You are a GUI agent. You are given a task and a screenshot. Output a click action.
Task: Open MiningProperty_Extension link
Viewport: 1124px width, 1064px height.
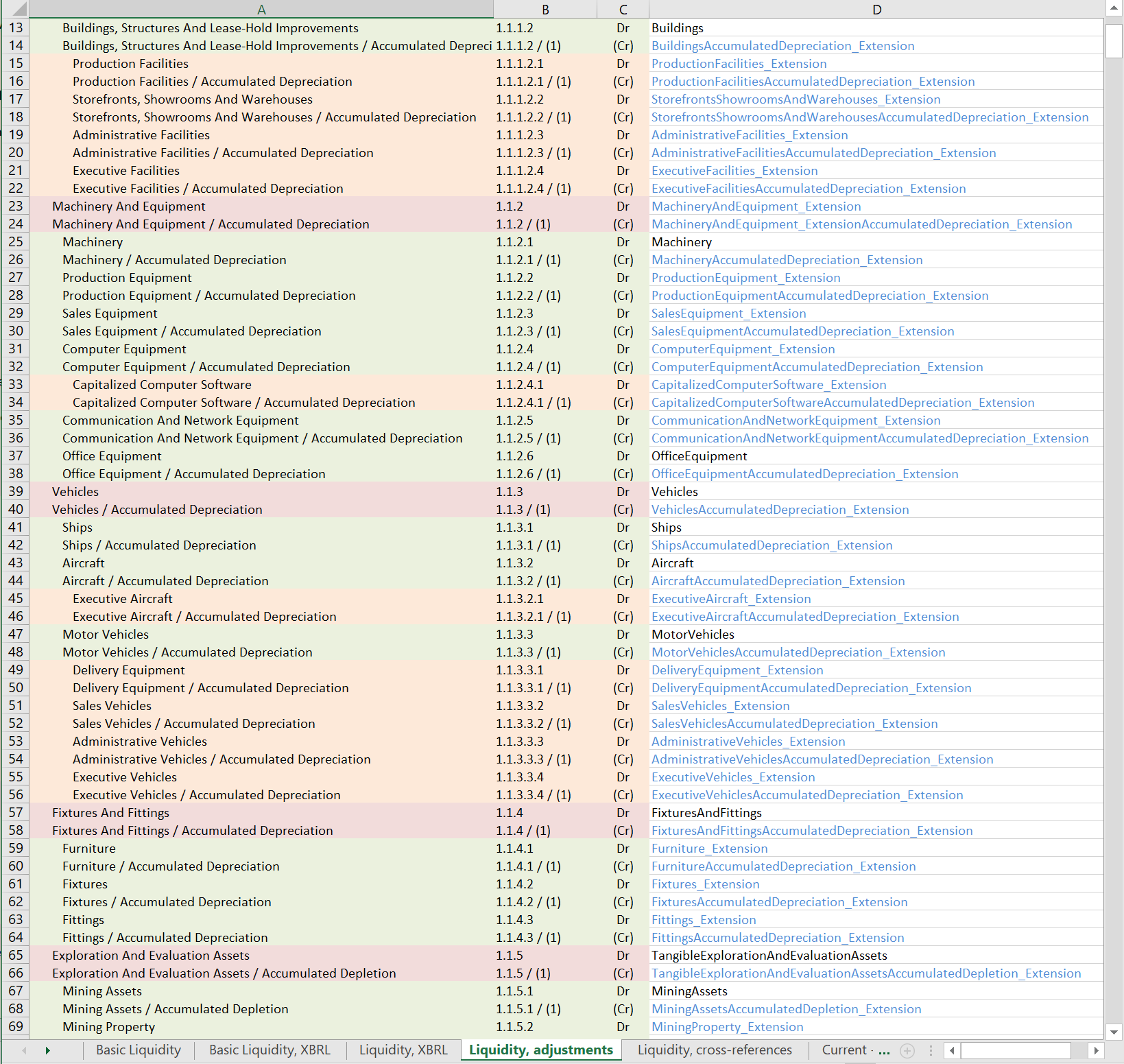[727, 1026]
